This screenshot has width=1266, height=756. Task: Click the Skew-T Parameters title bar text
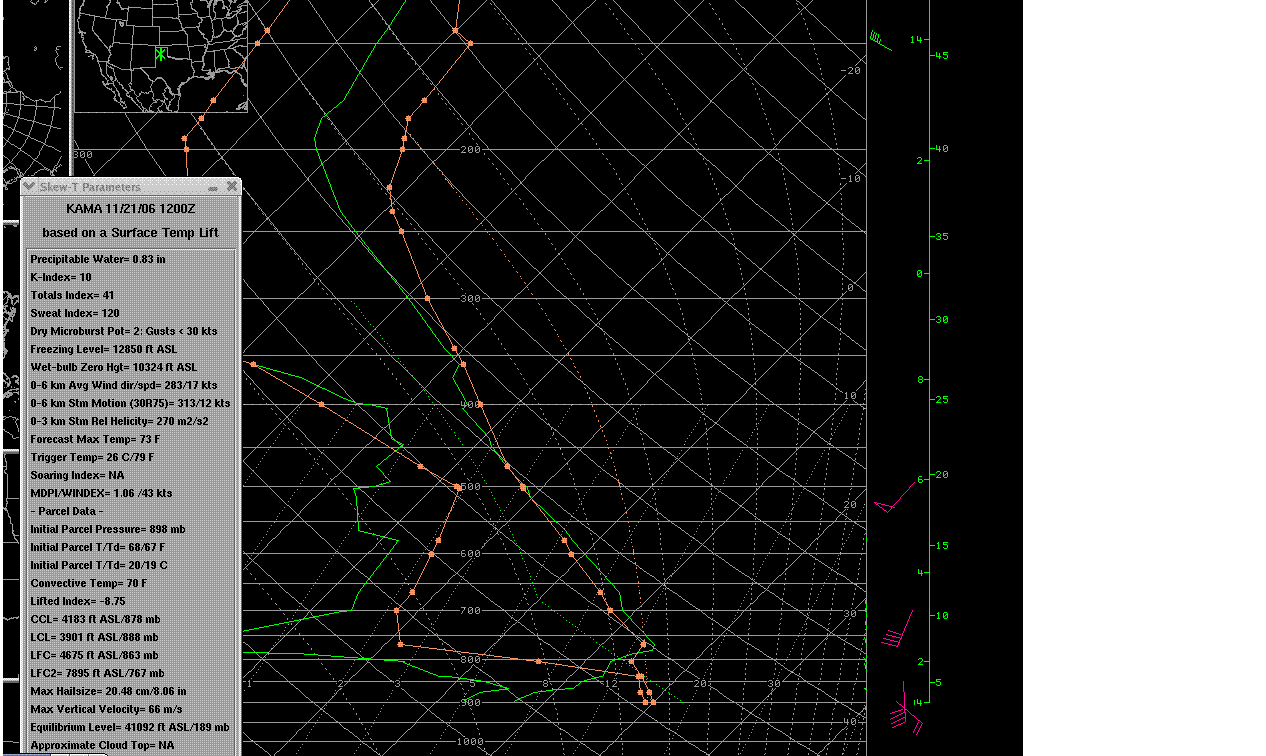90,187
